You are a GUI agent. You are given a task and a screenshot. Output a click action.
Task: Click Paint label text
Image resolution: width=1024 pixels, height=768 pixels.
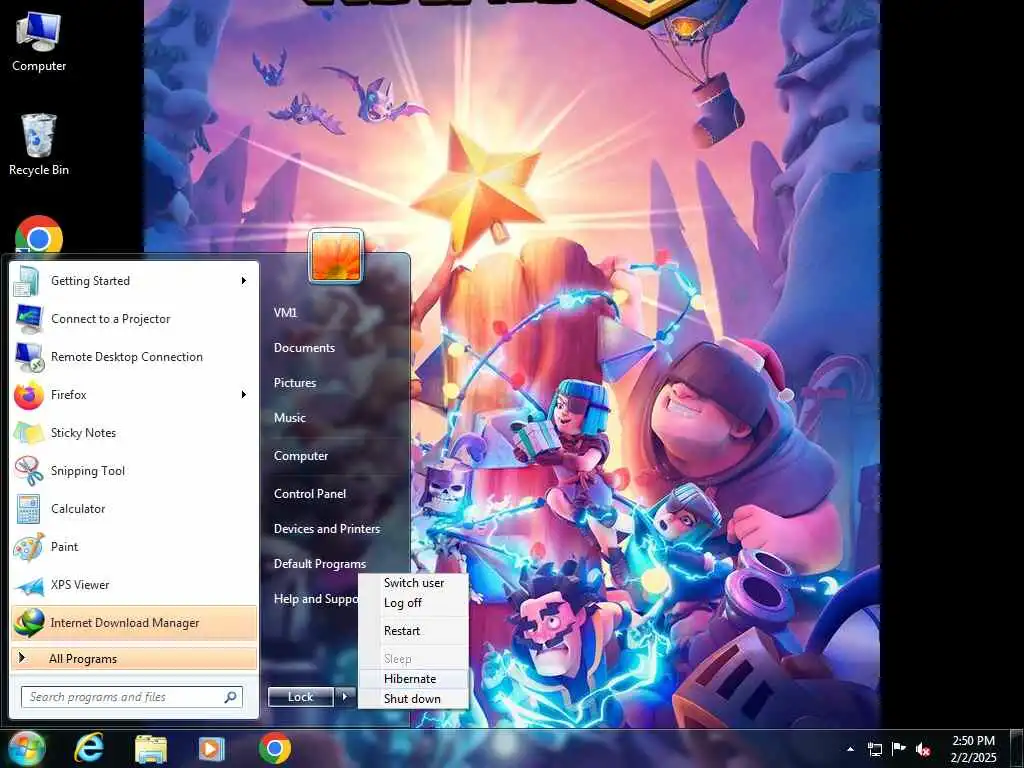64,547
